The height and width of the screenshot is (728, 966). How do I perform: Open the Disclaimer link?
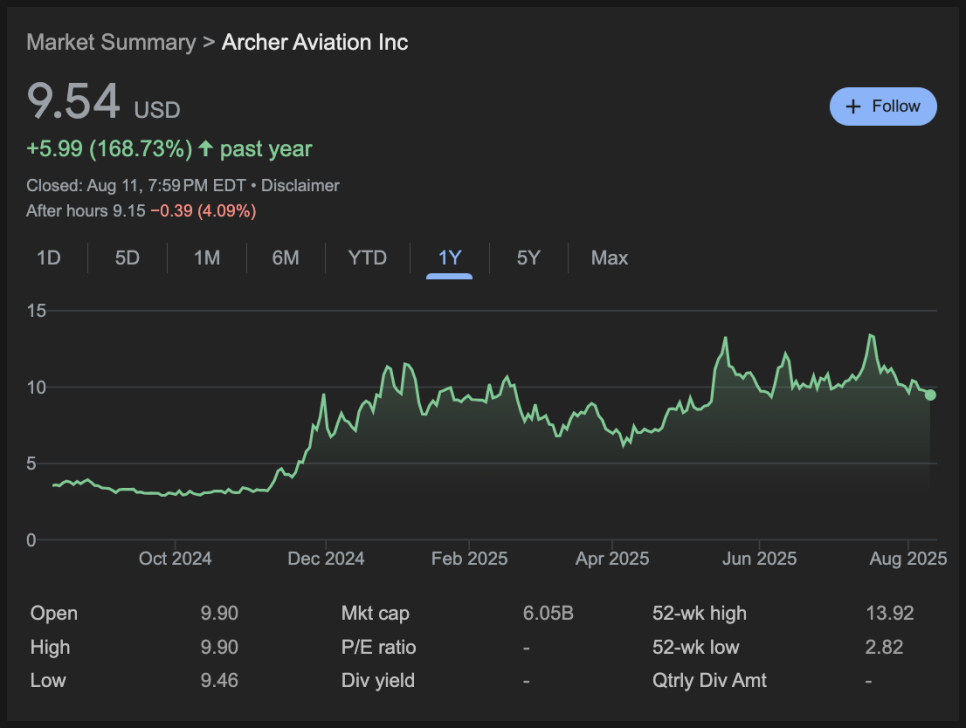[300, 185]
